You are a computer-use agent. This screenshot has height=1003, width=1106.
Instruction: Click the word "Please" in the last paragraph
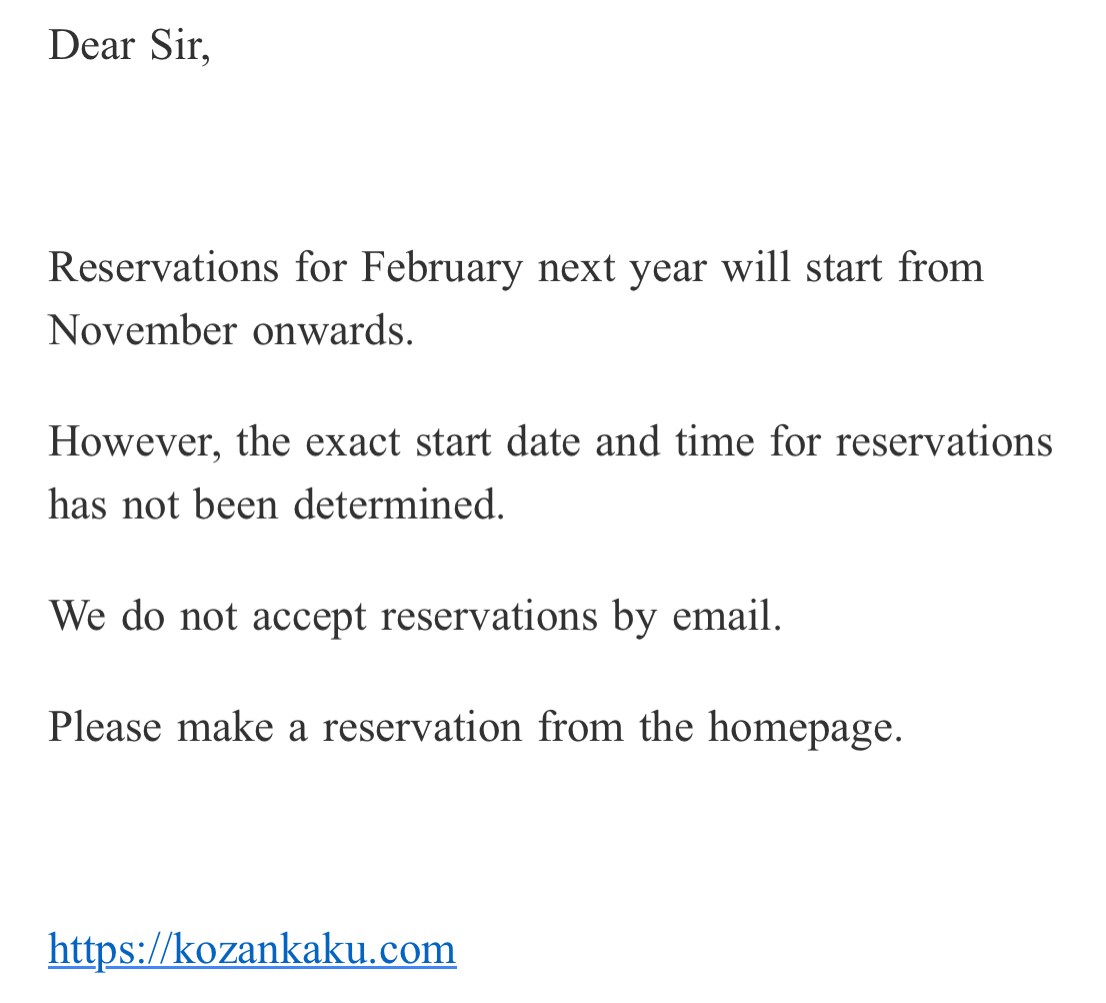pos(105,726)
